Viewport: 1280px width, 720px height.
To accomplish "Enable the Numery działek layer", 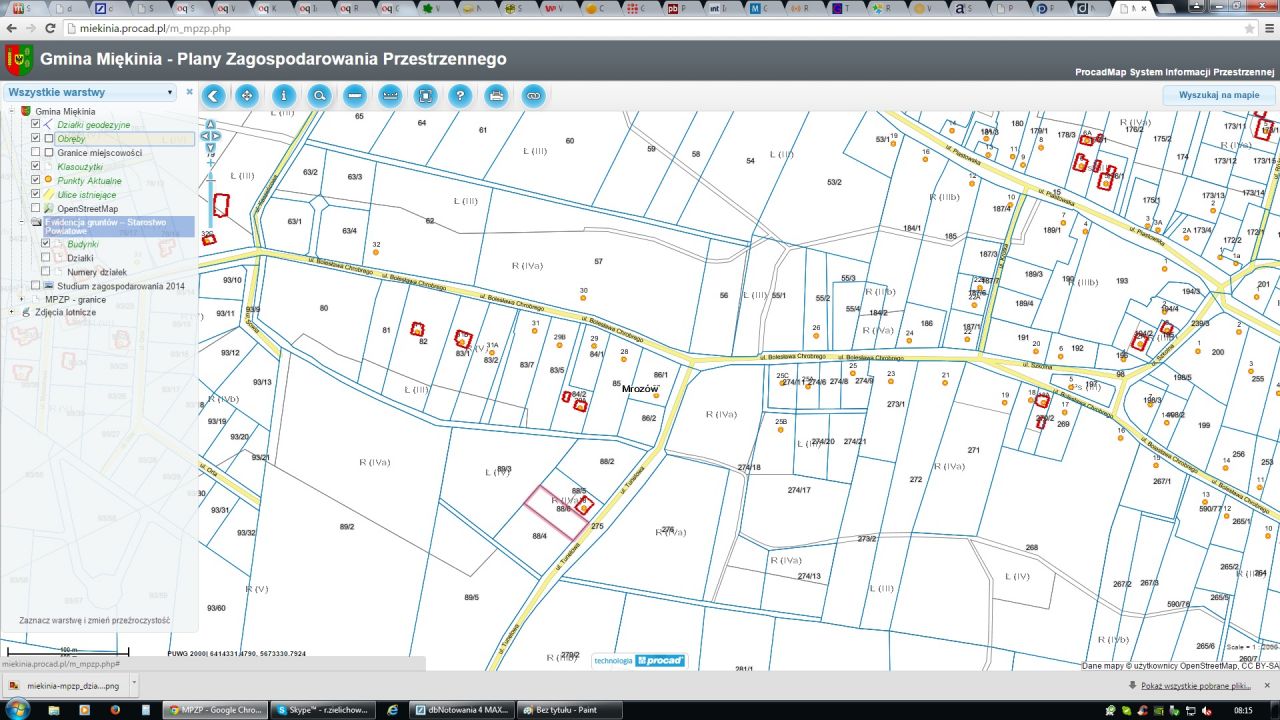I will [46, 271].
